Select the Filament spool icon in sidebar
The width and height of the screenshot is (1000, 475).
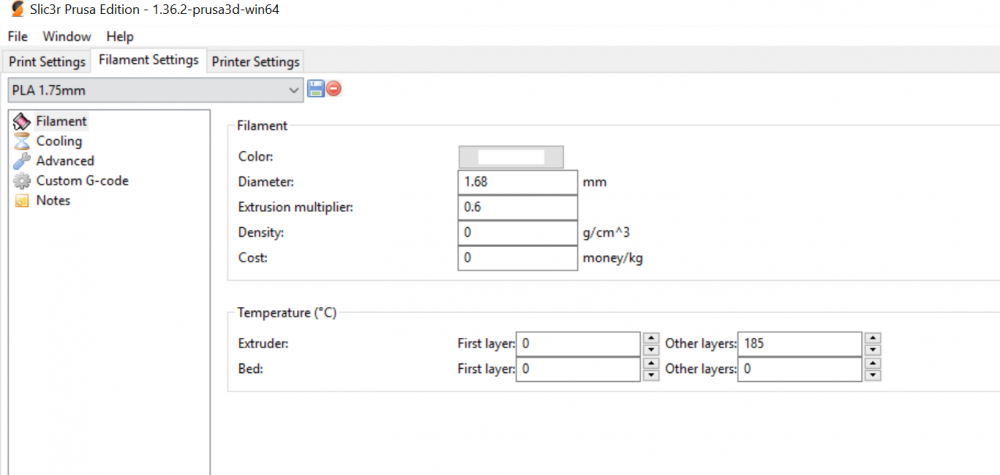pos(22,121)
